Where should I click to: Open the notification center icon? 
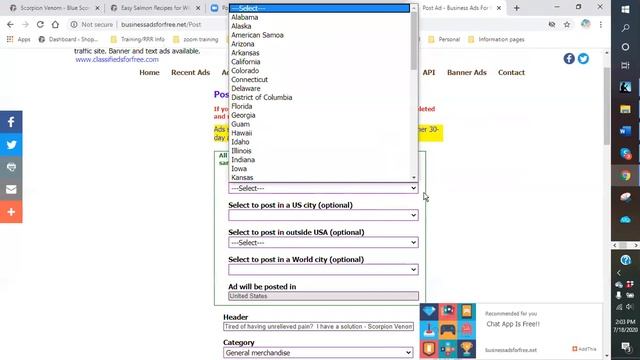(625, 347)
